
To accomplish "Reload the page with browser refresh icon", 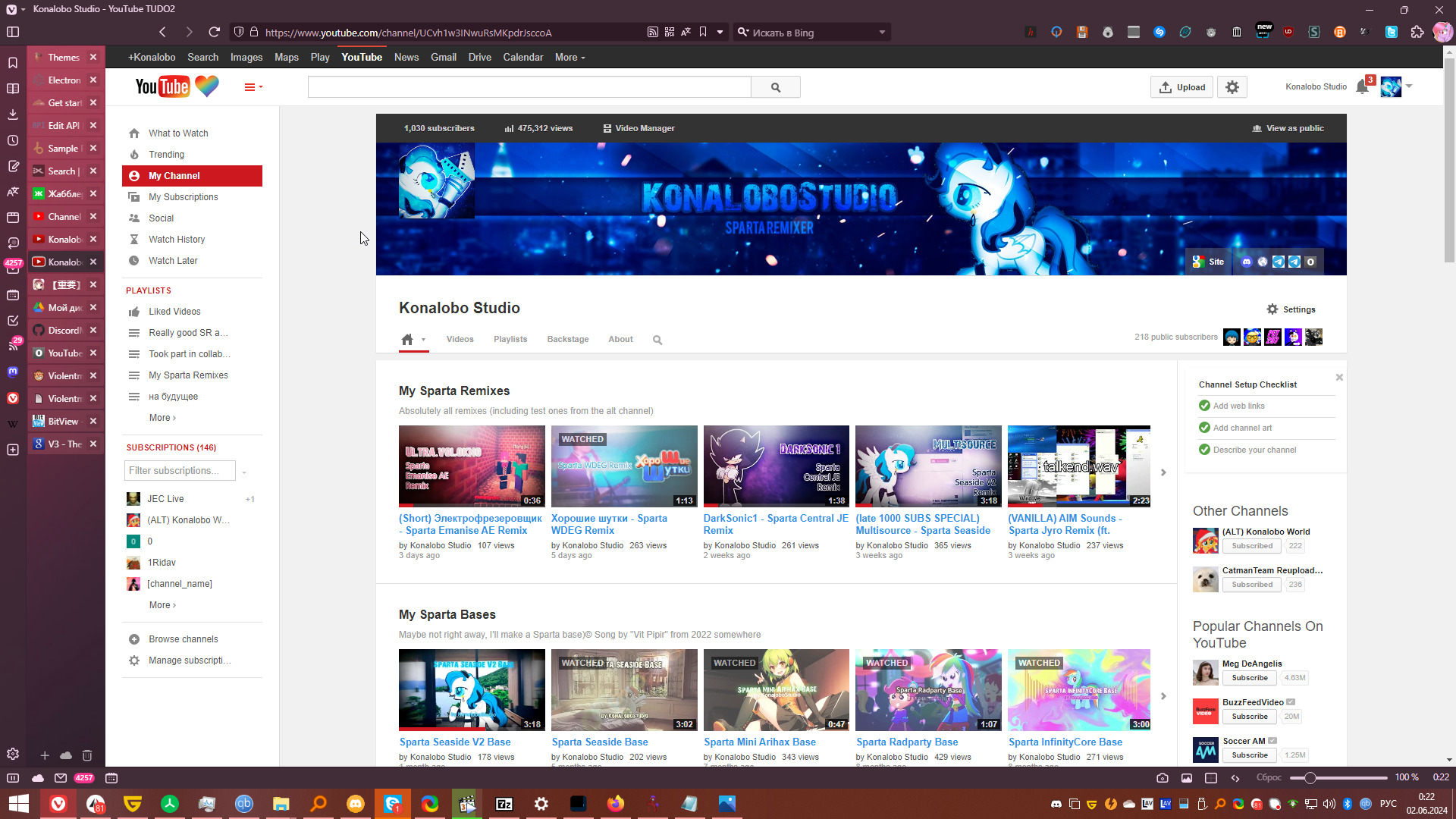I will tap(215, 33).
